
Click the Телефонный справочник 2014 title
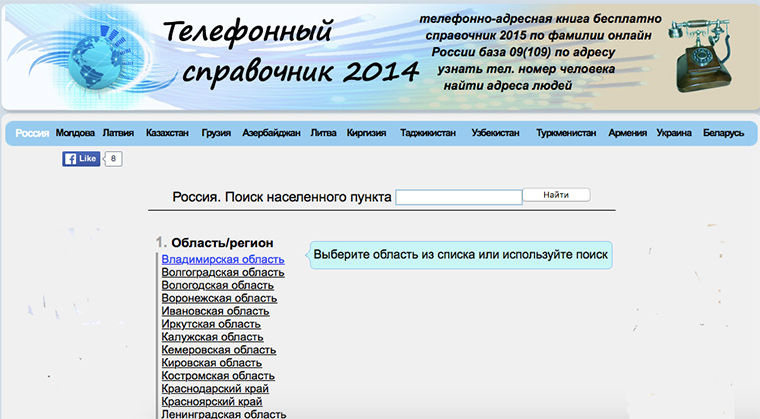point(291,52)
